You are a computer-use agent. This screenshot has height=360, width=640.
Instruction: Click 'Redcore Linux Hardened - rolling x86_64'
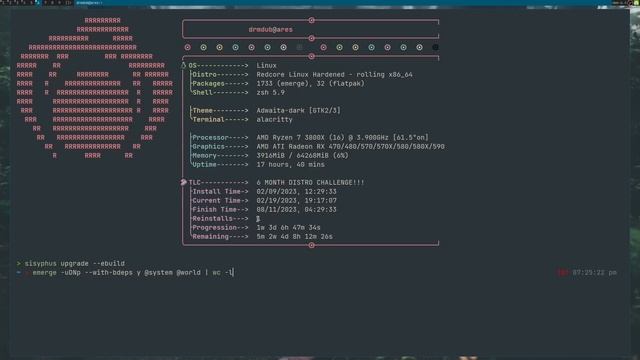334,74
